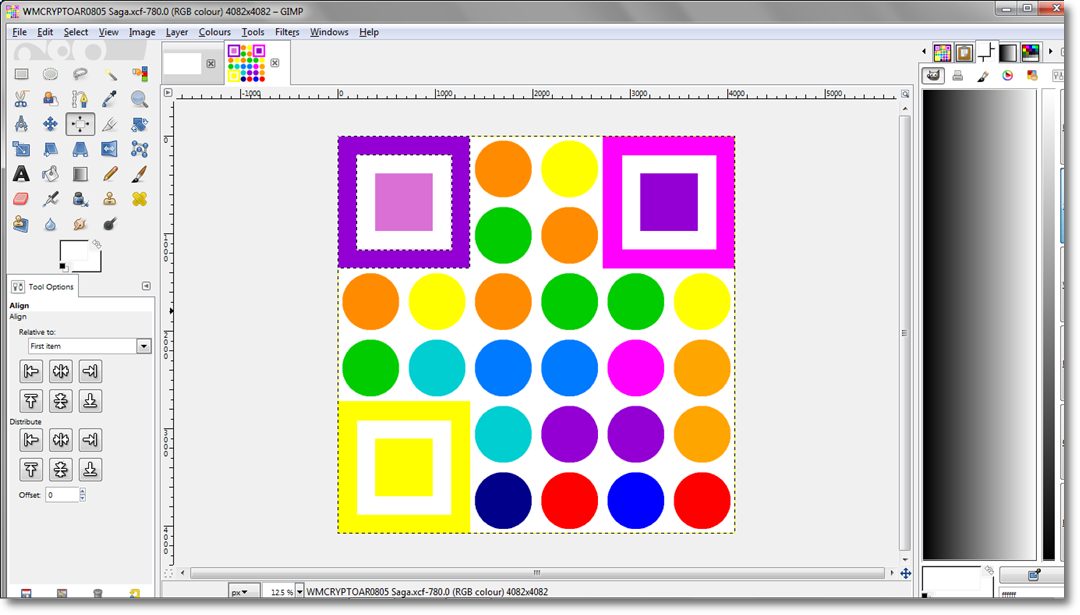This screenshot has width=1080, height=615.
Task: Close the colourful circles image tab
Action: click(275, 63)
